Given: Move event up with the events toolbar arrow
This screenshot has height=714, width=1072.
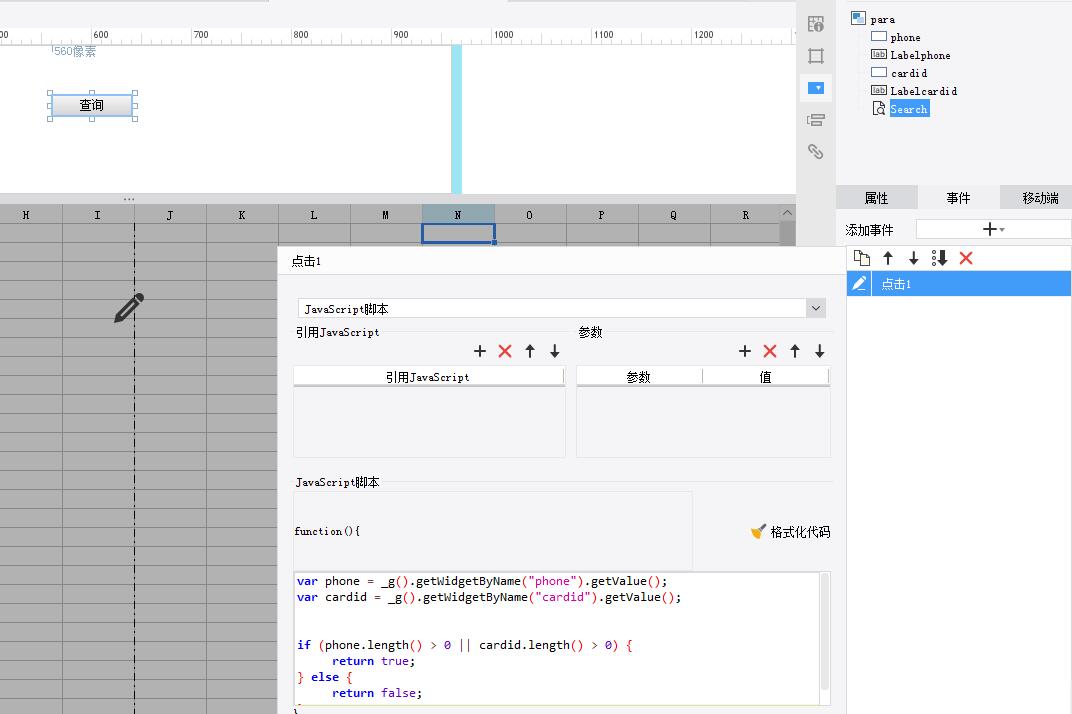Looking at the screenshot, I should point(888,258).
